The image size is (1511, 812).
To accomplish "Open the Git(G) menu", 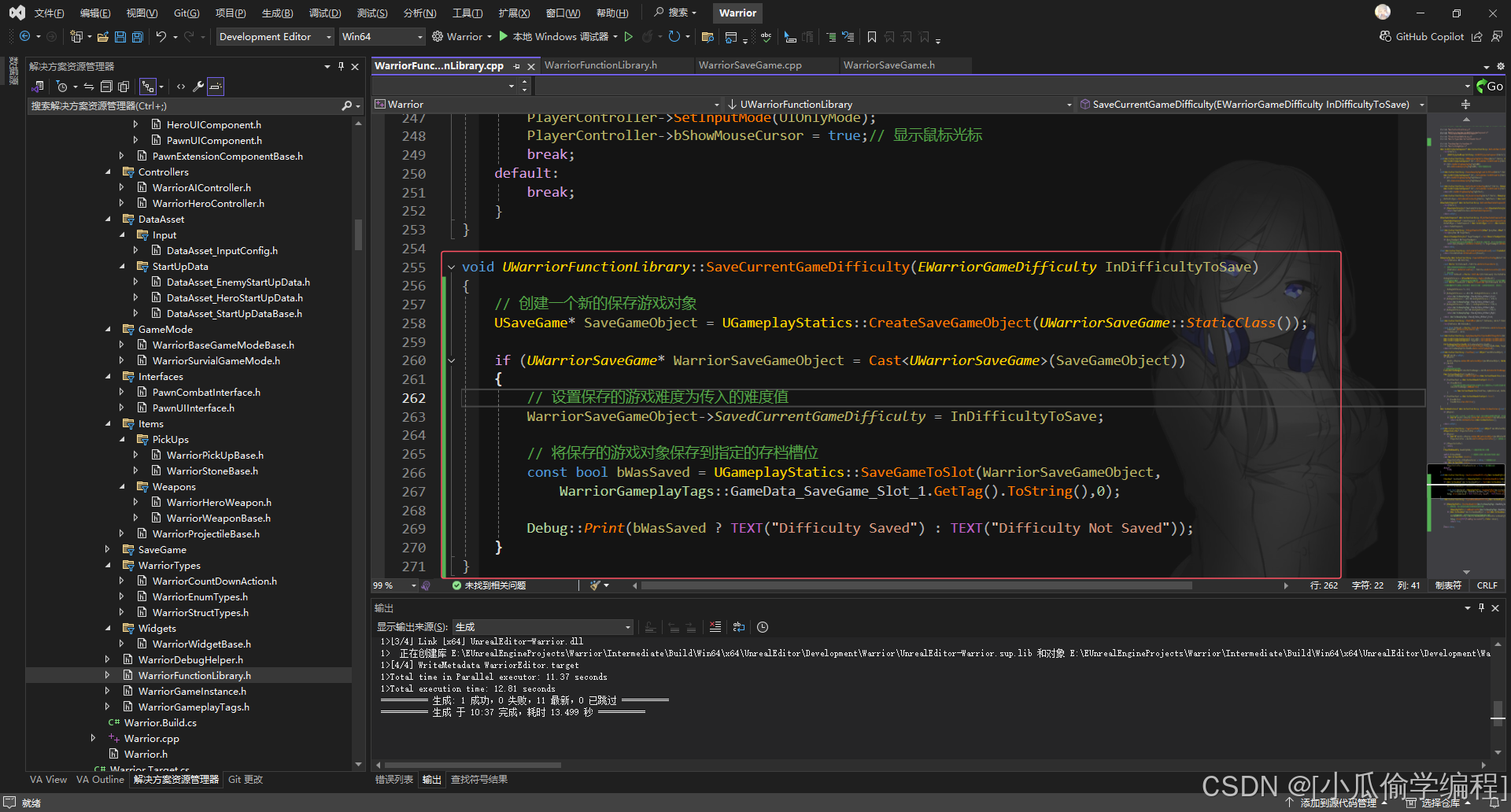I will click(187, 13).
